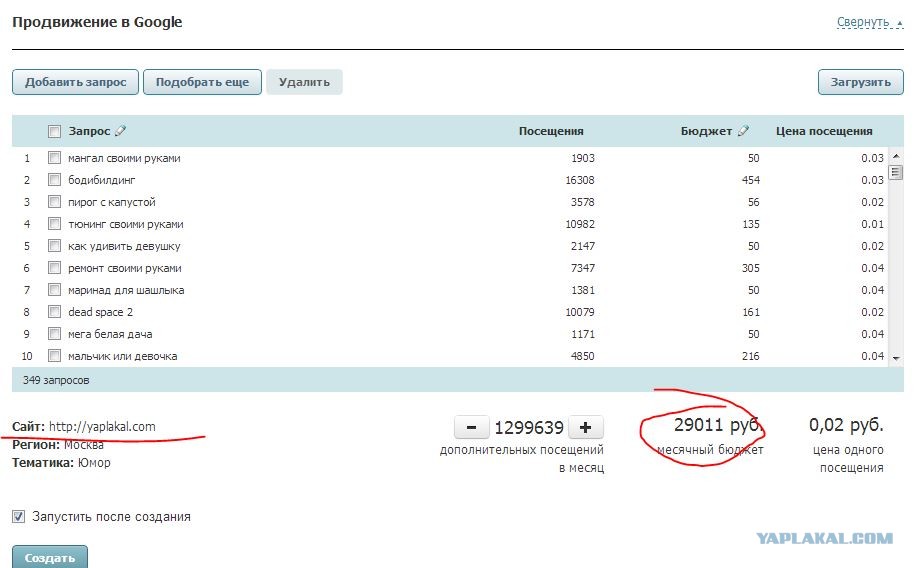Click the "Цена посещения" column header
This screenshot has height=568, width=919.
(x=824, y=131)
